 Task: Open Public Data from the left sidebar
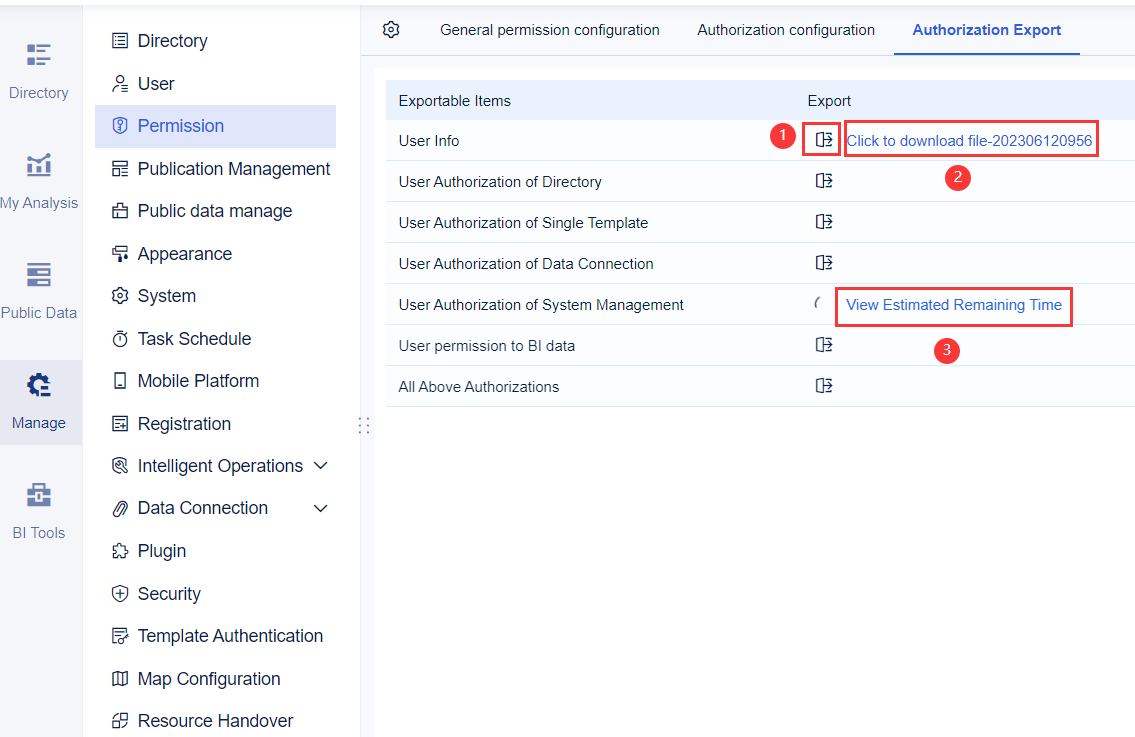(39, 290)
